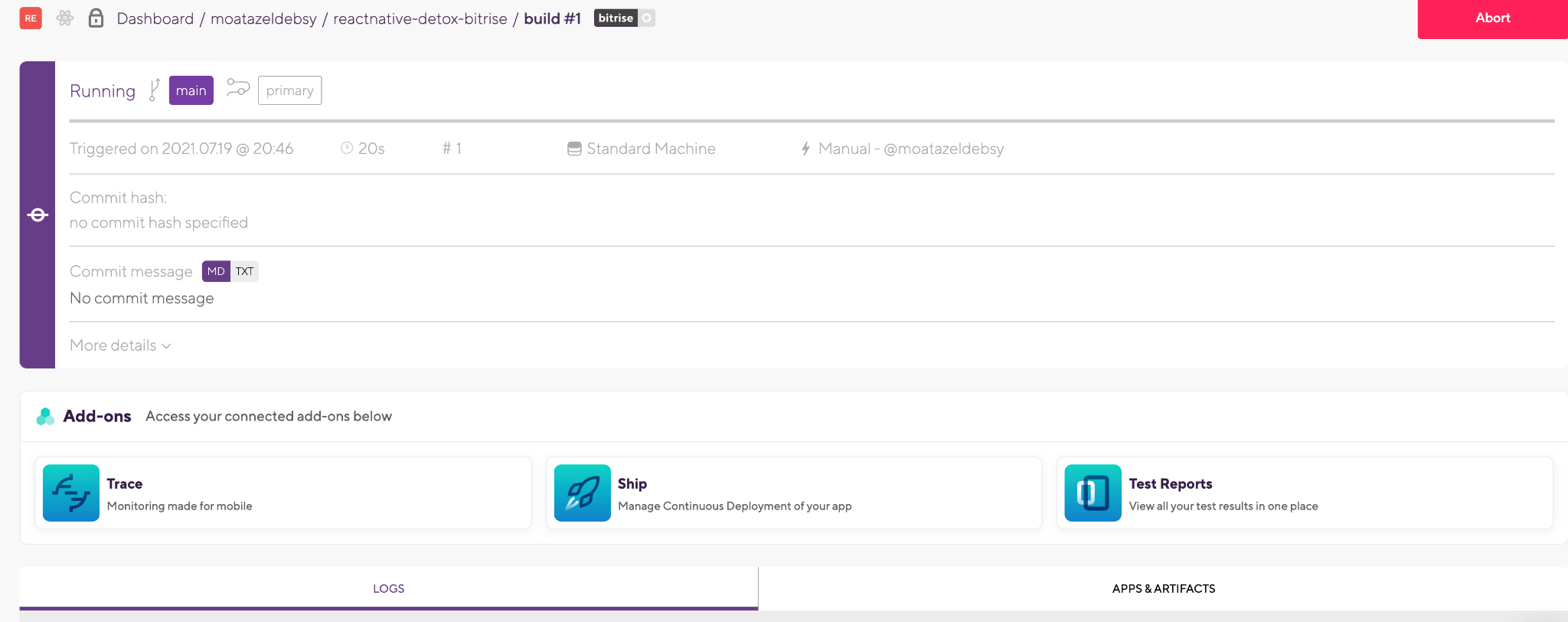Click the build progress bar
The height and width of the screenshot is (622, 1568).
point(812,121)
